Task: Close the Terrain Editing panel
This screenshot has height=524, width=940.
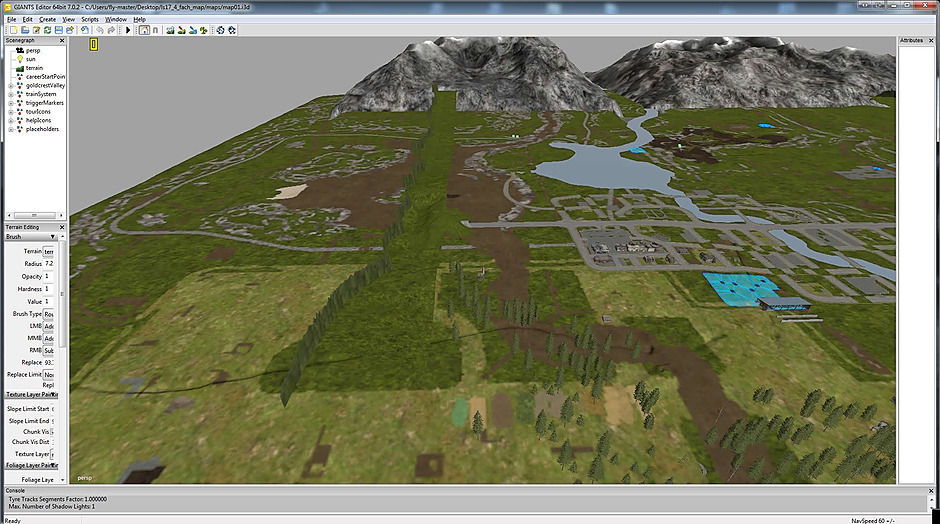Action: (62, 228)
